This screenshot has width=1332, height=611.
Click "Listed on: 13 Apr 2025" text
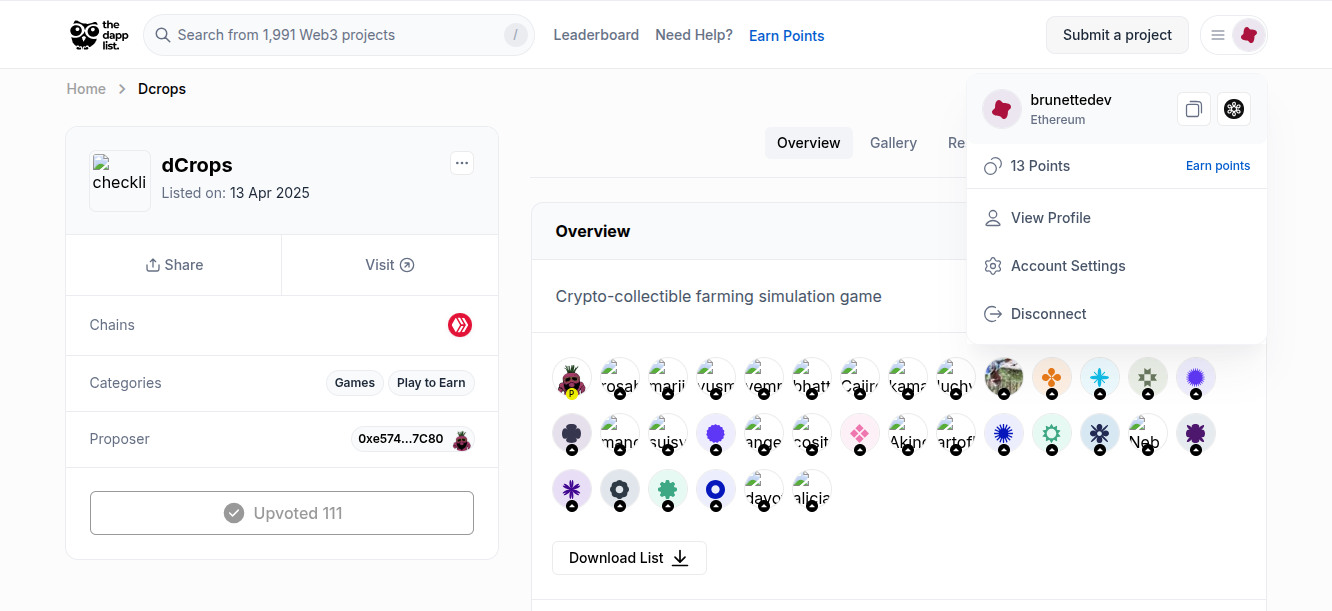pyautogui.click(x=236, y=193)
